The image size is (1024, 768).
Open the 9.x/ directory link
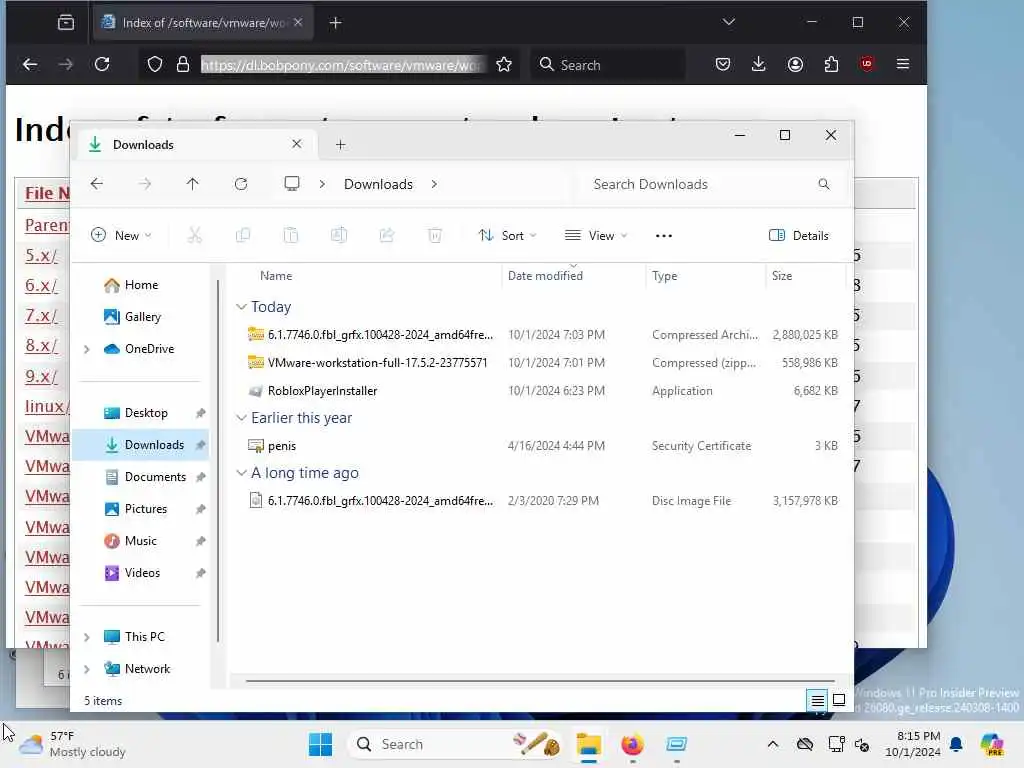pos(41,376)
